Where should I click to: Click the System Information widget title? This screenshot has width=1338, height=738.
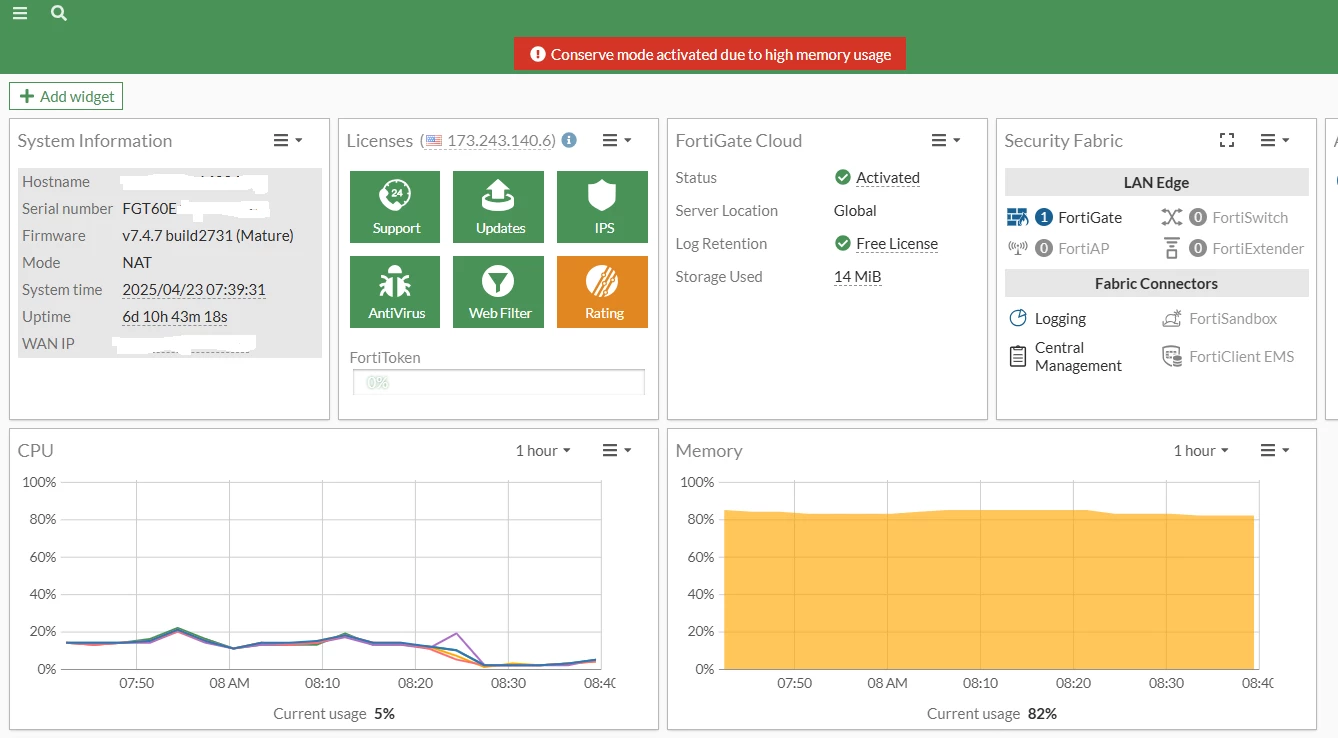click(x=95, y=141)
